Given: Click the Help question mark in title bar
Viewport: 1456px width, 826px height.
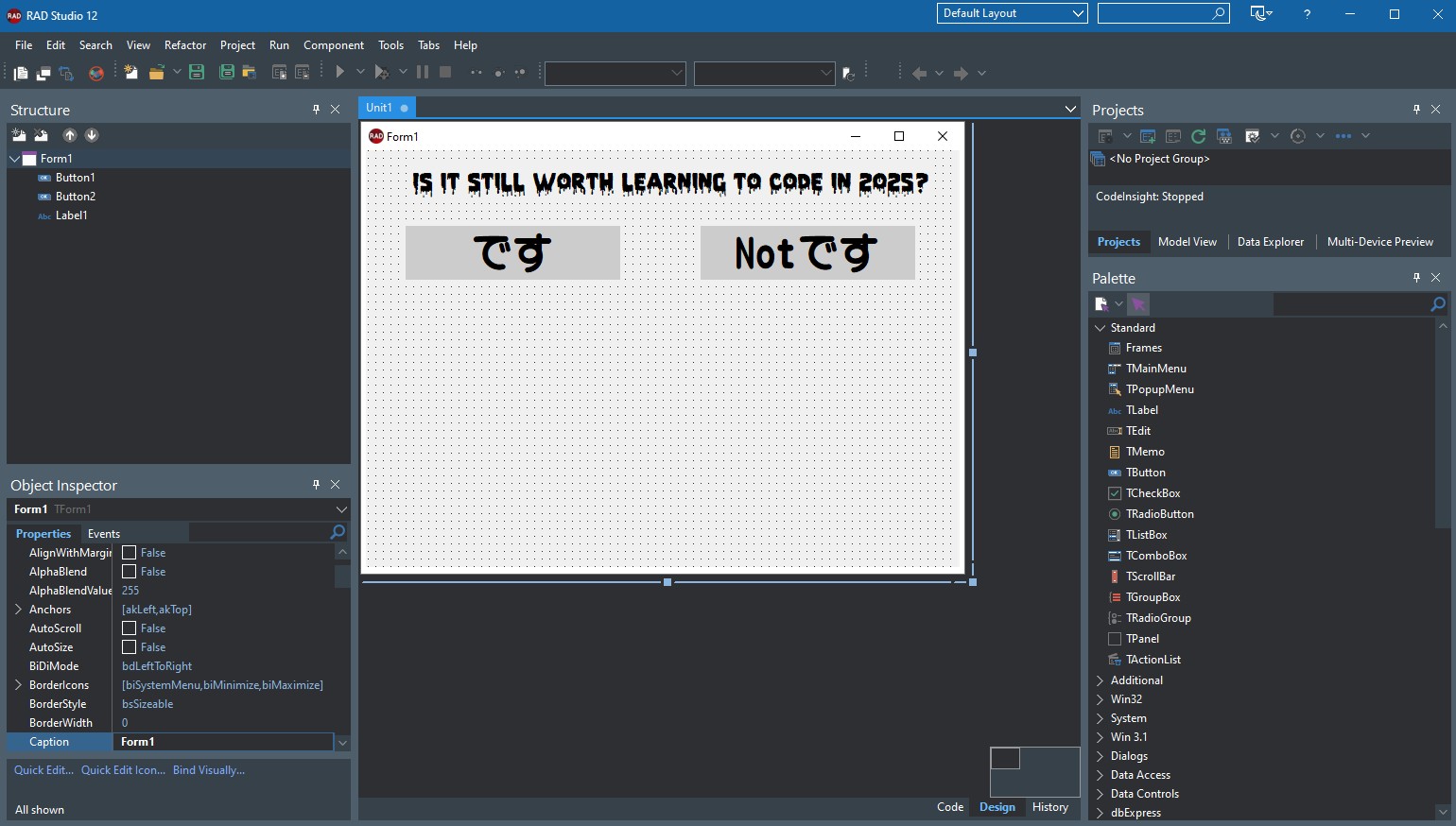Looking at the screenshot, I should coord(1307,14).
